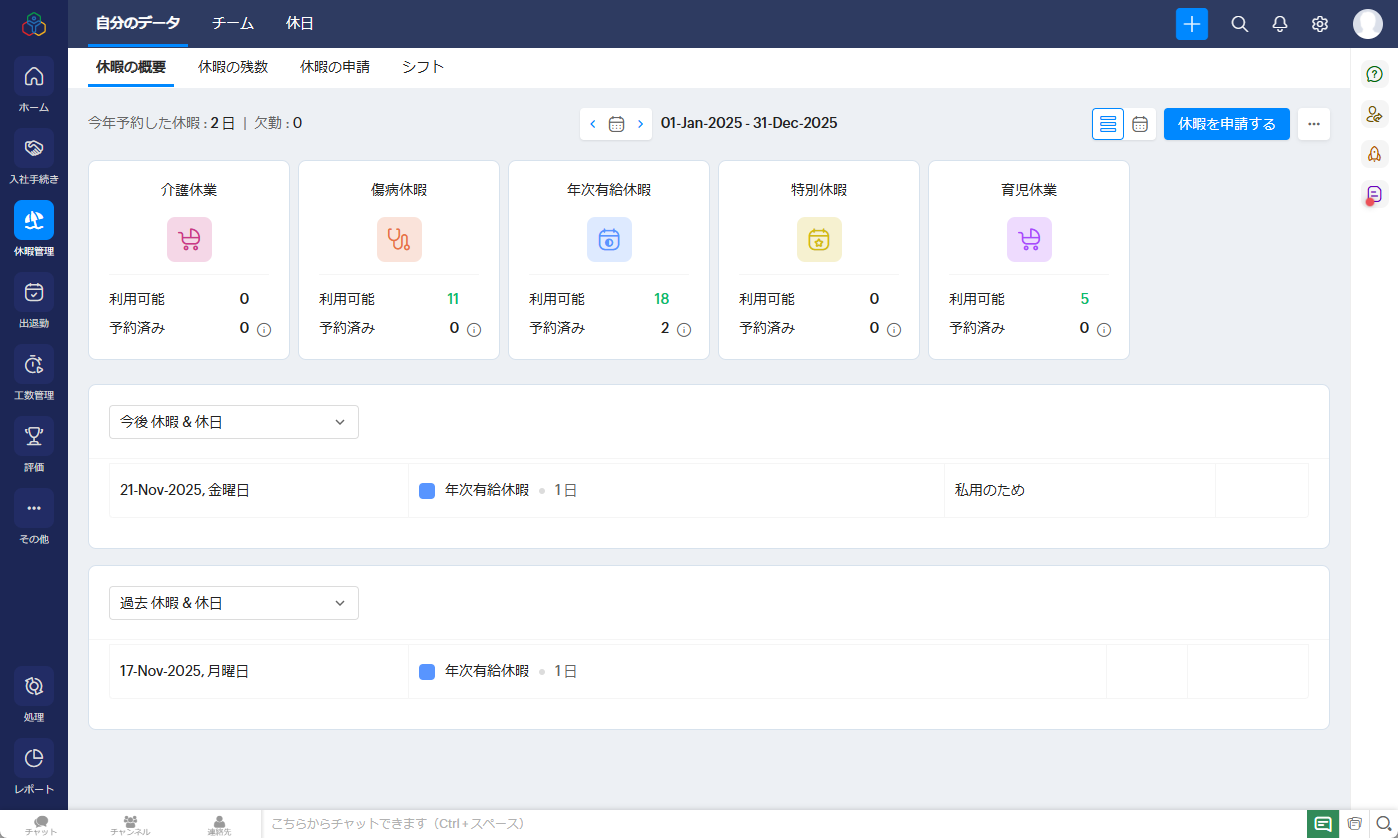Click the 休暇を申請する button
This screenshot has height=838, width=1398.
tap(1226, 124)
